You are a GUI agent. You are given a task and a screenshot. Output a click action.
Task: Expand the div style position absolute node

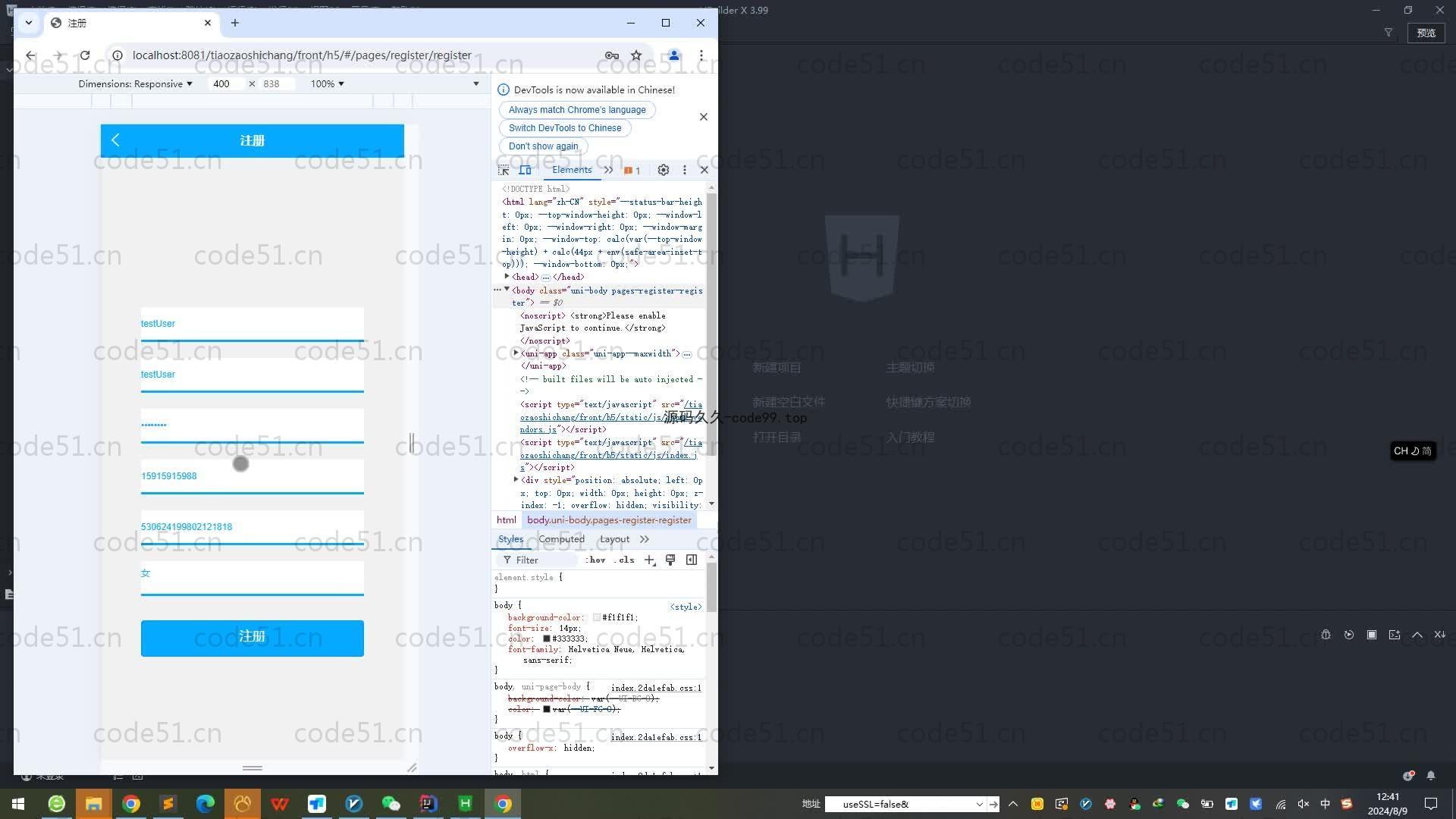click(x=516, y=480)
